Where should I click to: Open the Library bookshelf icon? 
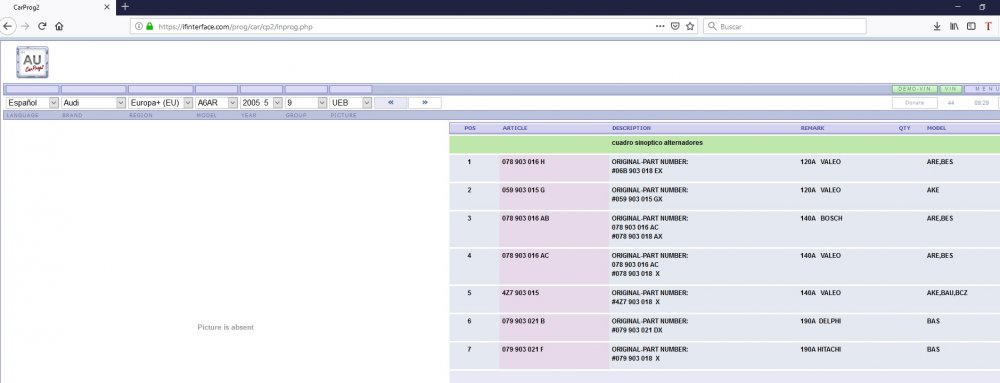[x=954, y=27]
